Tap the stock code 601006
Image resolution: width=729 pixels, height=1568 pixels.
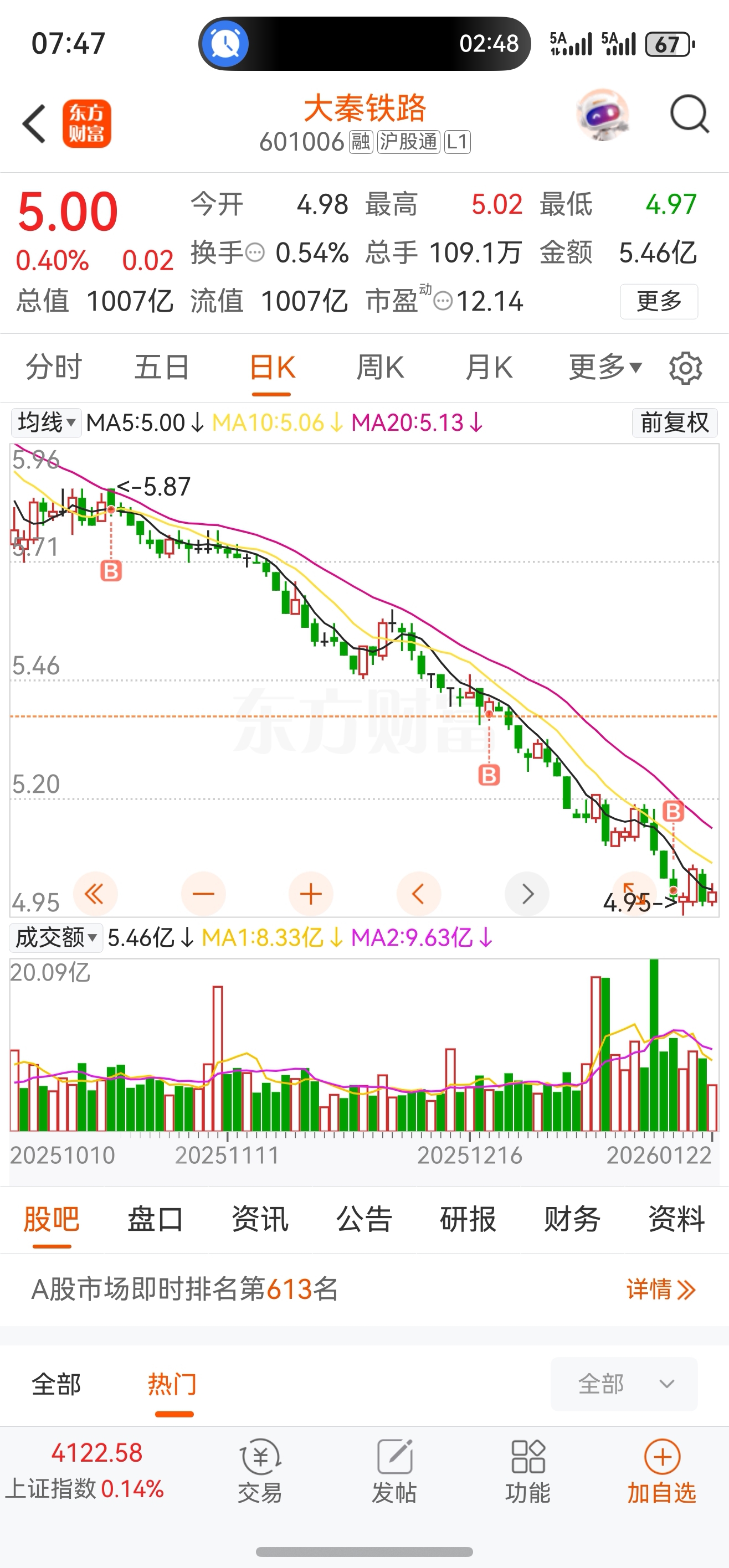point(301,142)
